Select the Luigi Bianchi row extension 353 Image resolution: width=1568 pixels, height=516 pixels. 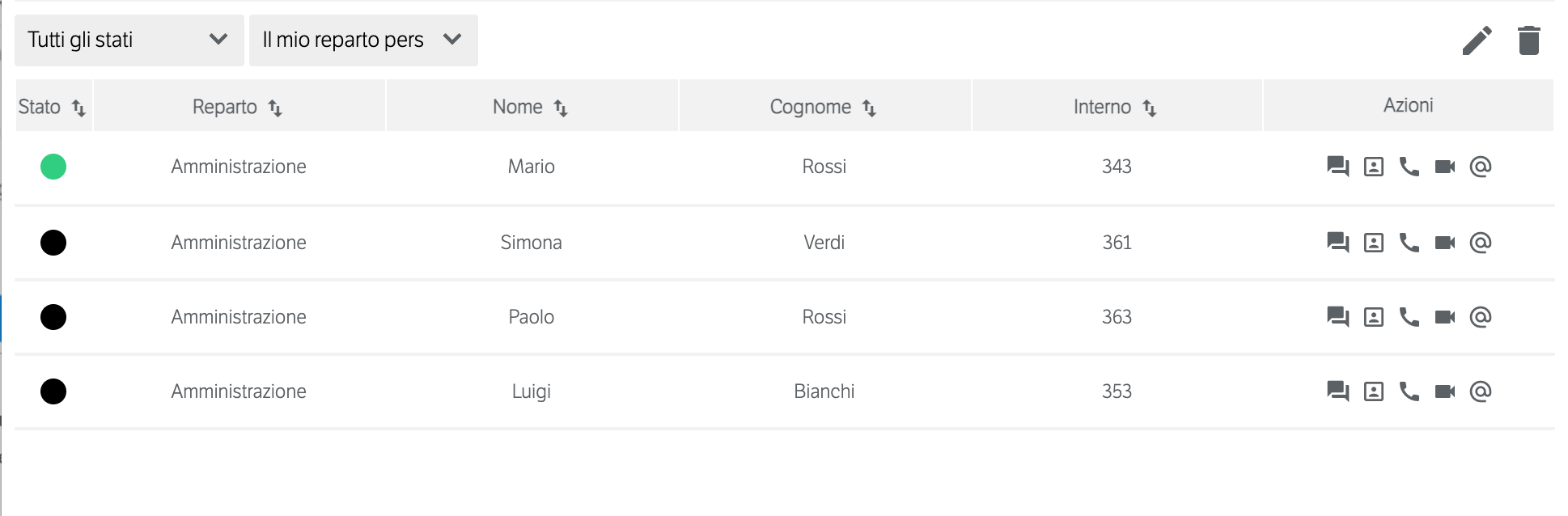pos(1117,391)
